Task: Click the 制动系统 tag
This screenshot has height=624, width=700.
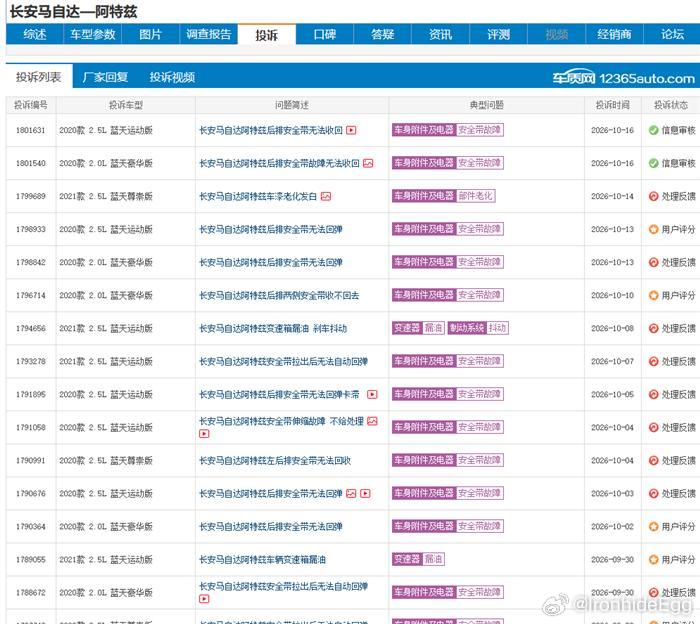Action: pos(467,328)
